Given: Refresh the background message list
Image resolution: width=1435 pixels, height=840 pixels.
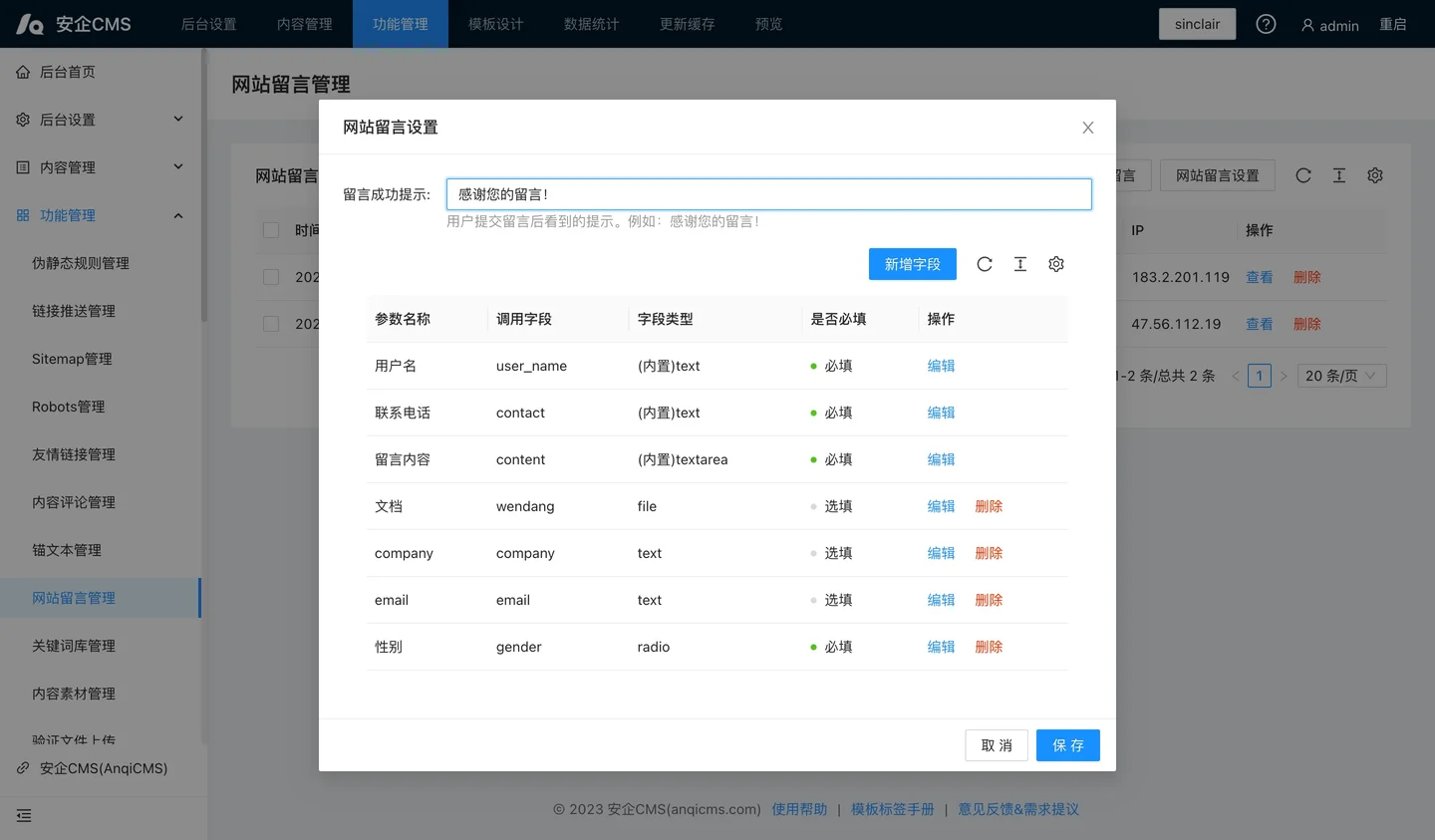Looking at the screenshot, I should click(1303, 175).
